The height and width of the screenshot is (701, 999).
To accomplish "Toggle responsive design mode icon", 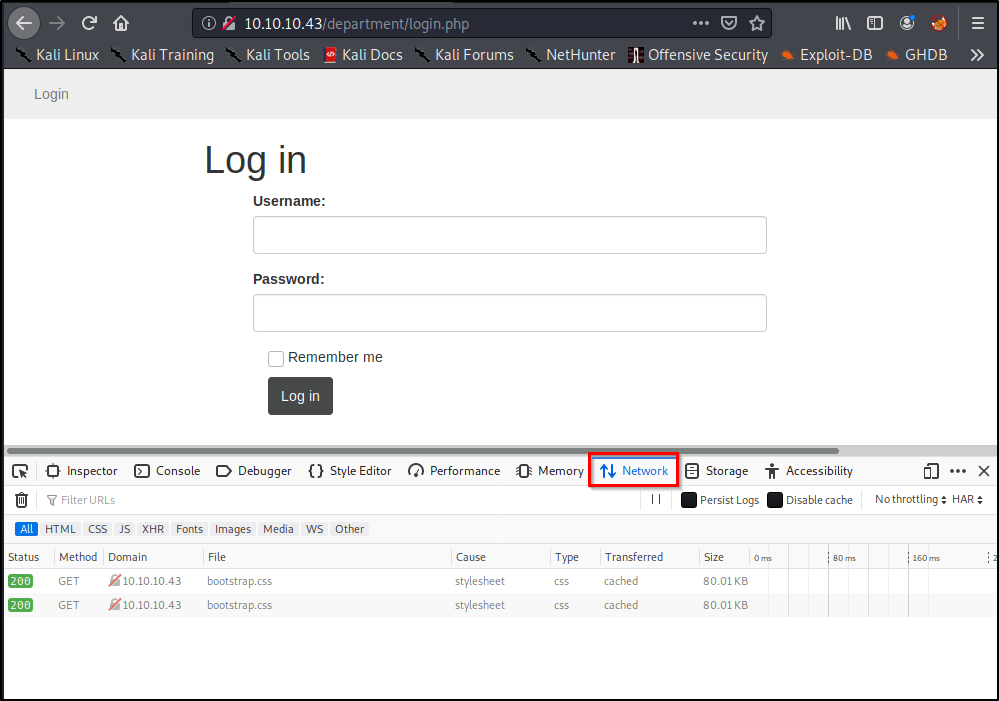I will tap(931, 471).
